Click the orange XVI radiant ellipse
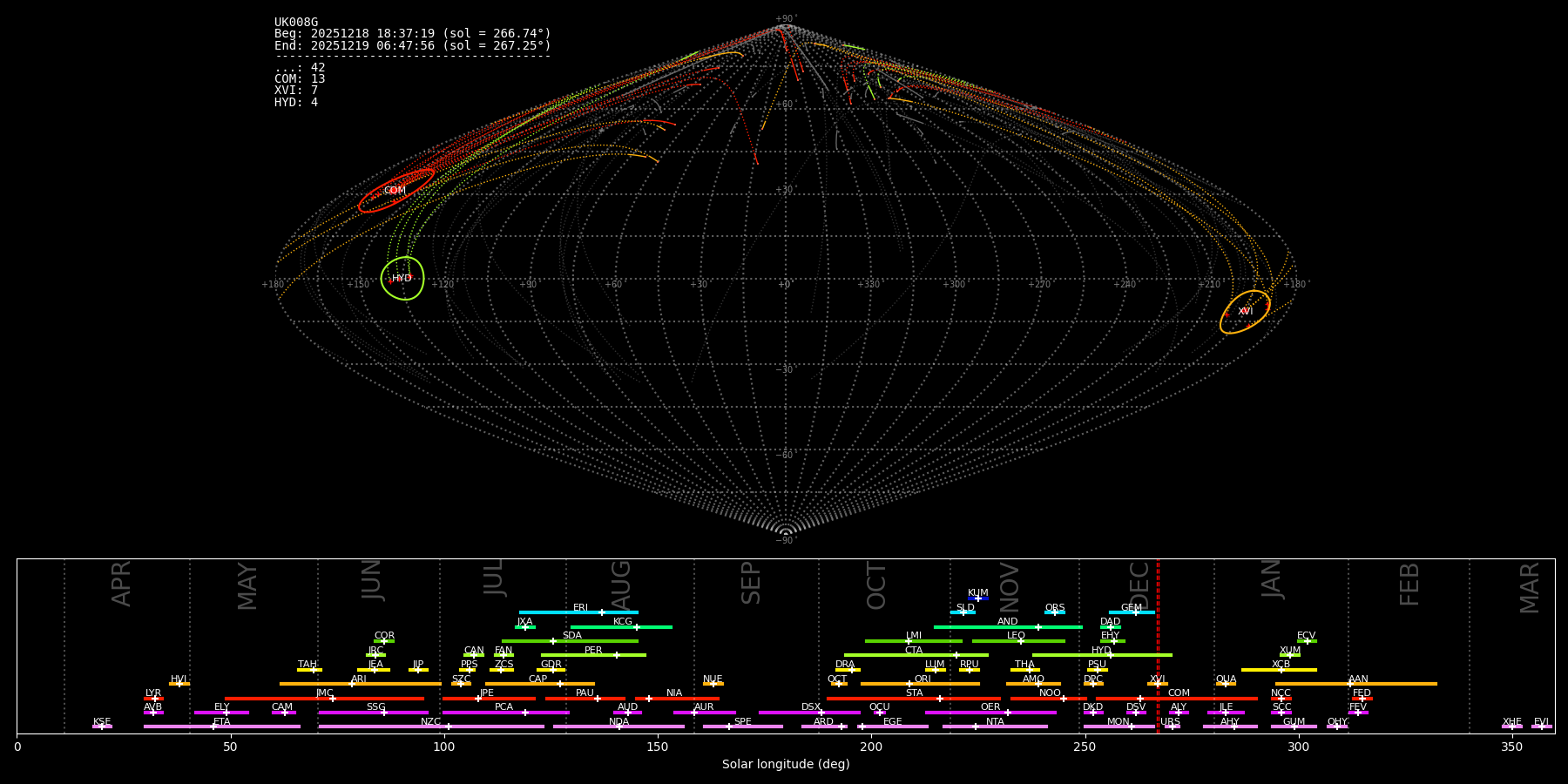The height and width of the screenshot is (784, 1568). pos(1245,312)
